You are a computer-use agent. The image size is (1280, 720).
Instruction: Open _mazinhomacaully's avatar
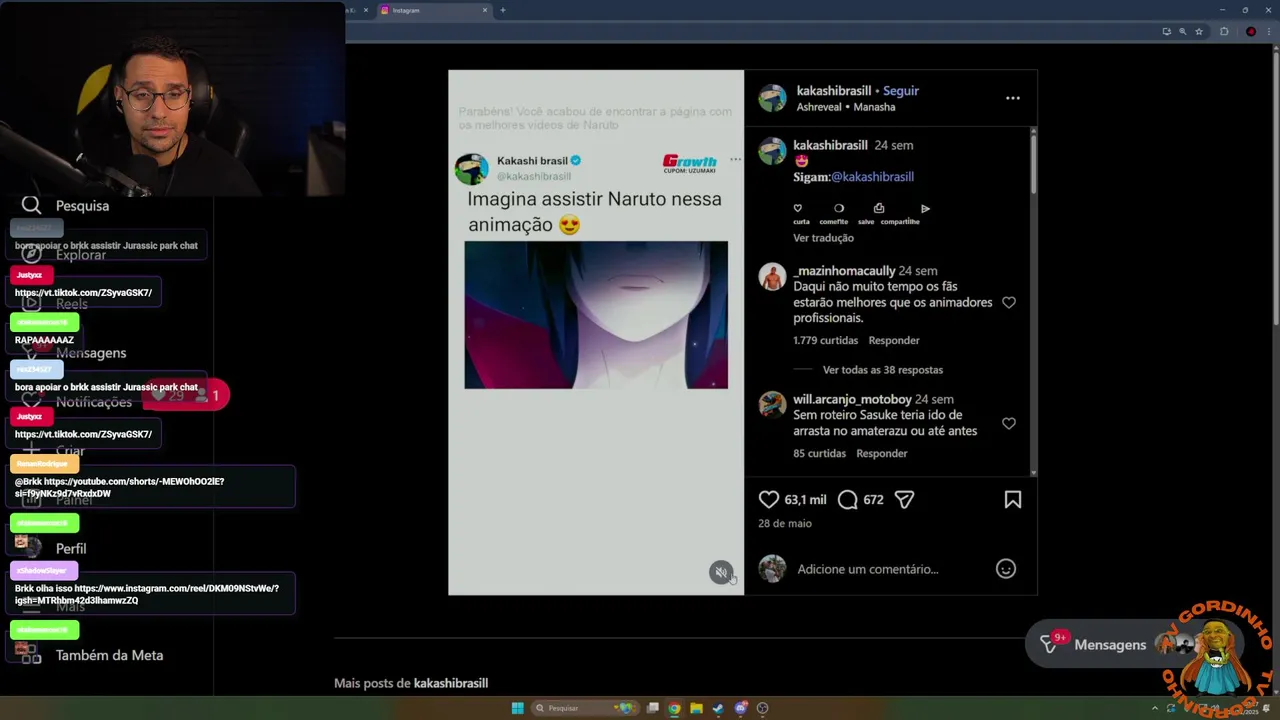(x=773, y=277)
